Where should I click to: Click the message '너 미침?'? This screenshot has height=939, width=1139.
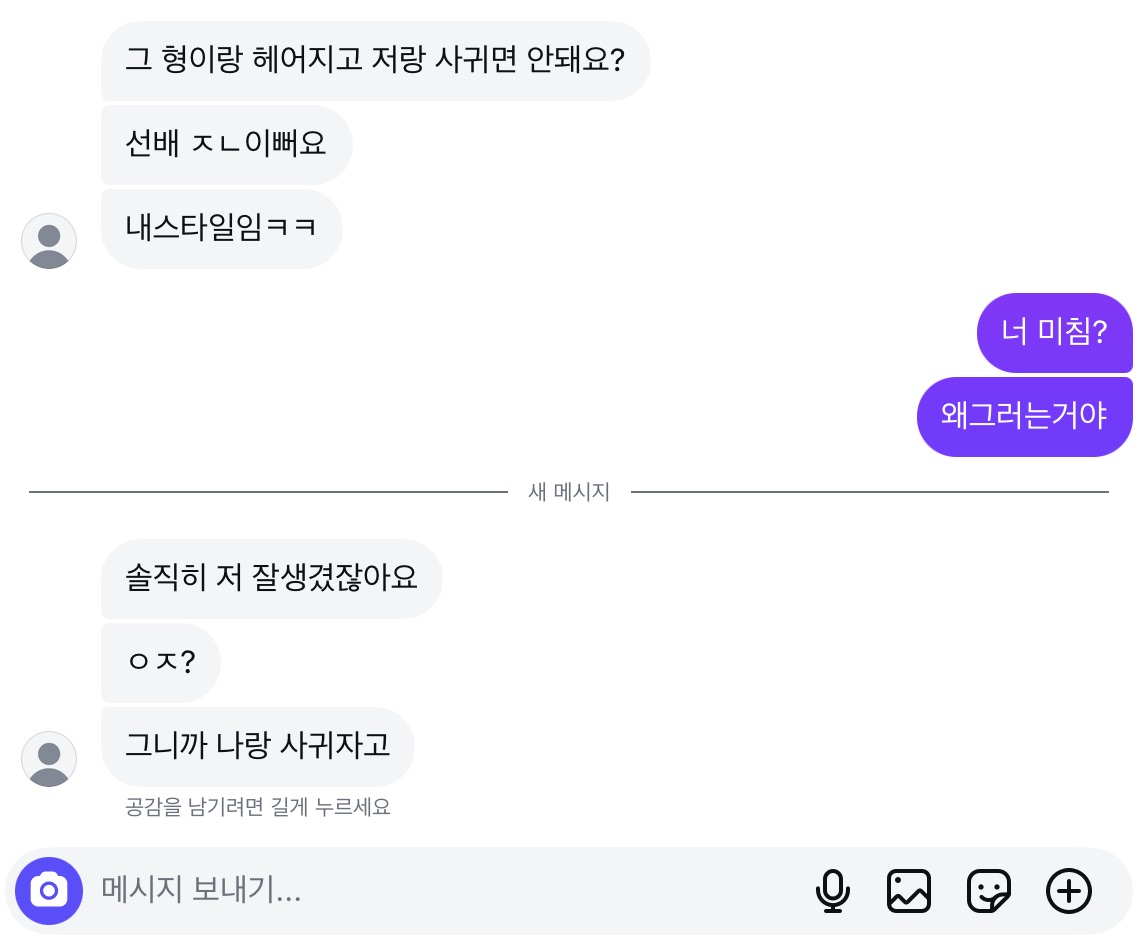1054,332
